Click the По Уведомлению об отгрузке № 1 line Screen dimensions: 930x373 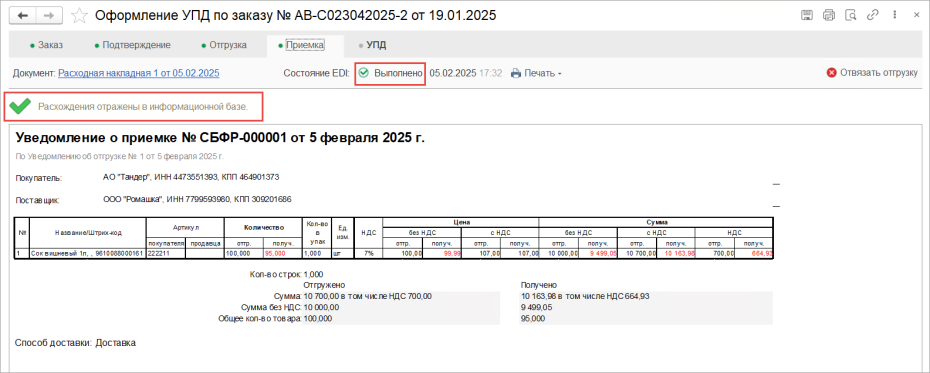119,157
